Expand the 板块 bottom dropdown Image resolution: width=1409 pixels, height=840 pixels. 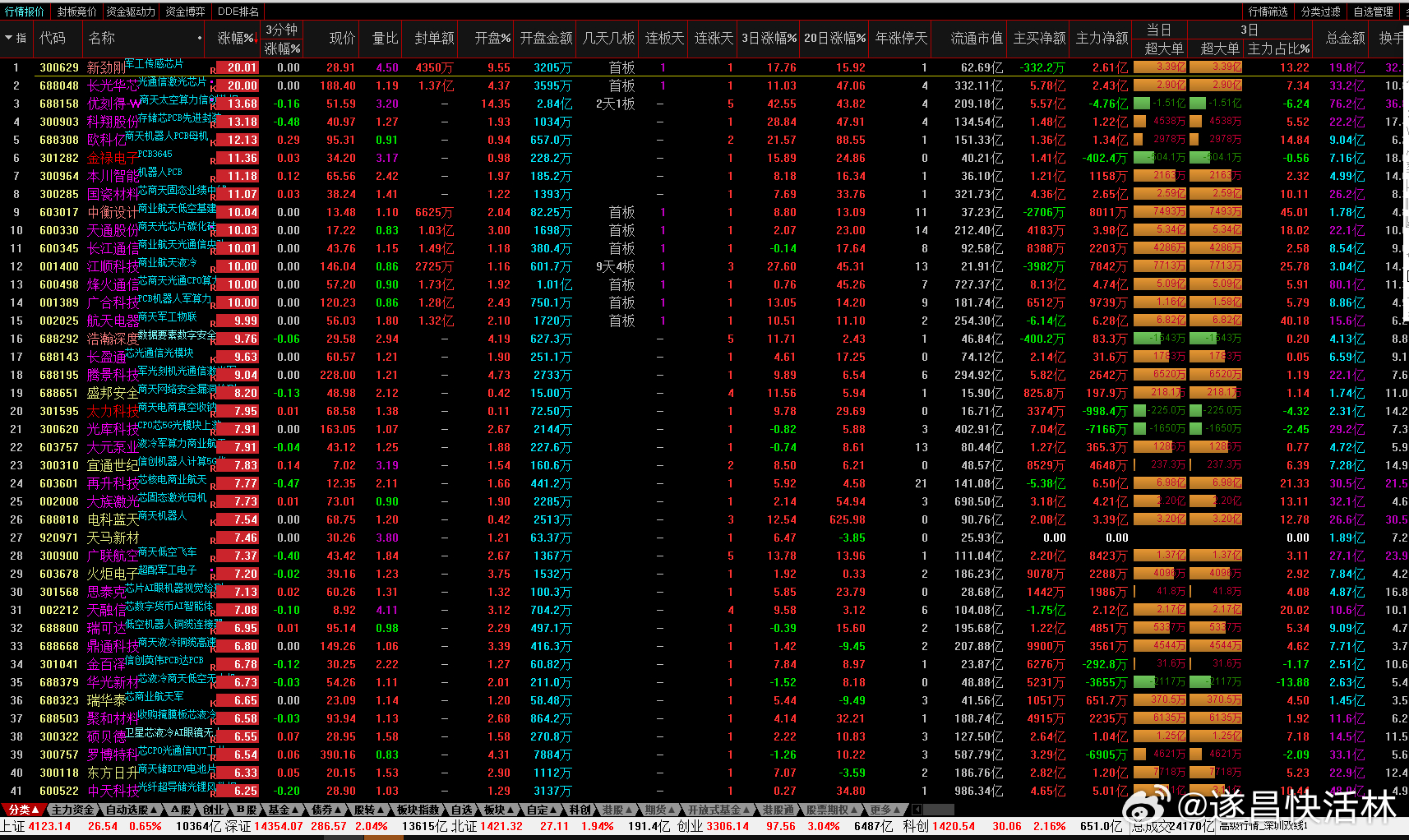point(499,810)
